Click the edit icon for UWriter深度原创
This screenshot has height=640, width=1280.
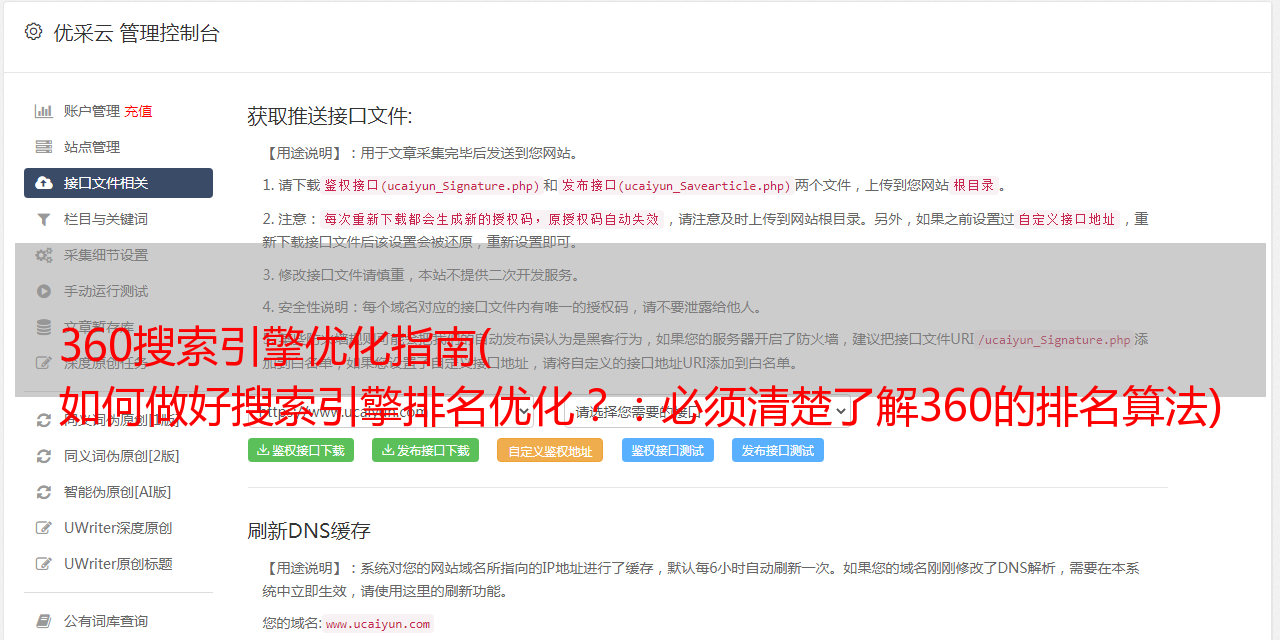[x=44, y=528]
